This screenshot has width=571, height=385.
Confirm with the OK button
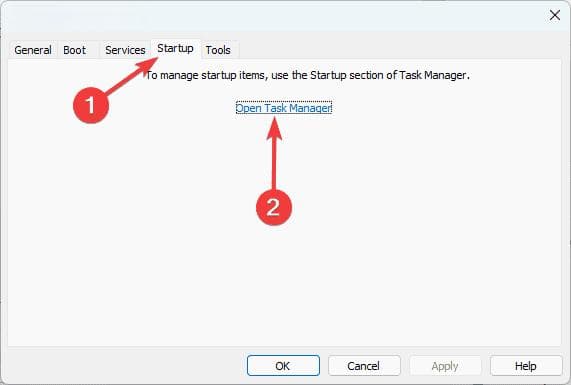[283, 365]
